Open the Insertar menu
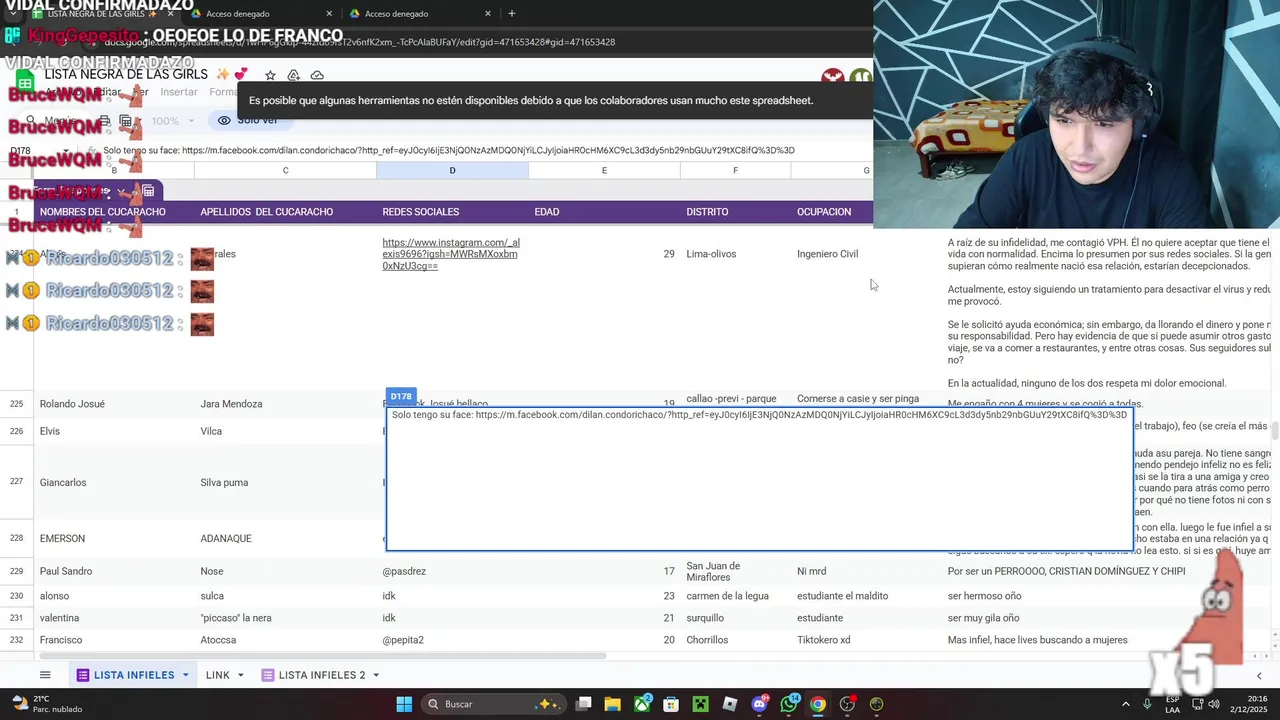 tap(179, 92)
